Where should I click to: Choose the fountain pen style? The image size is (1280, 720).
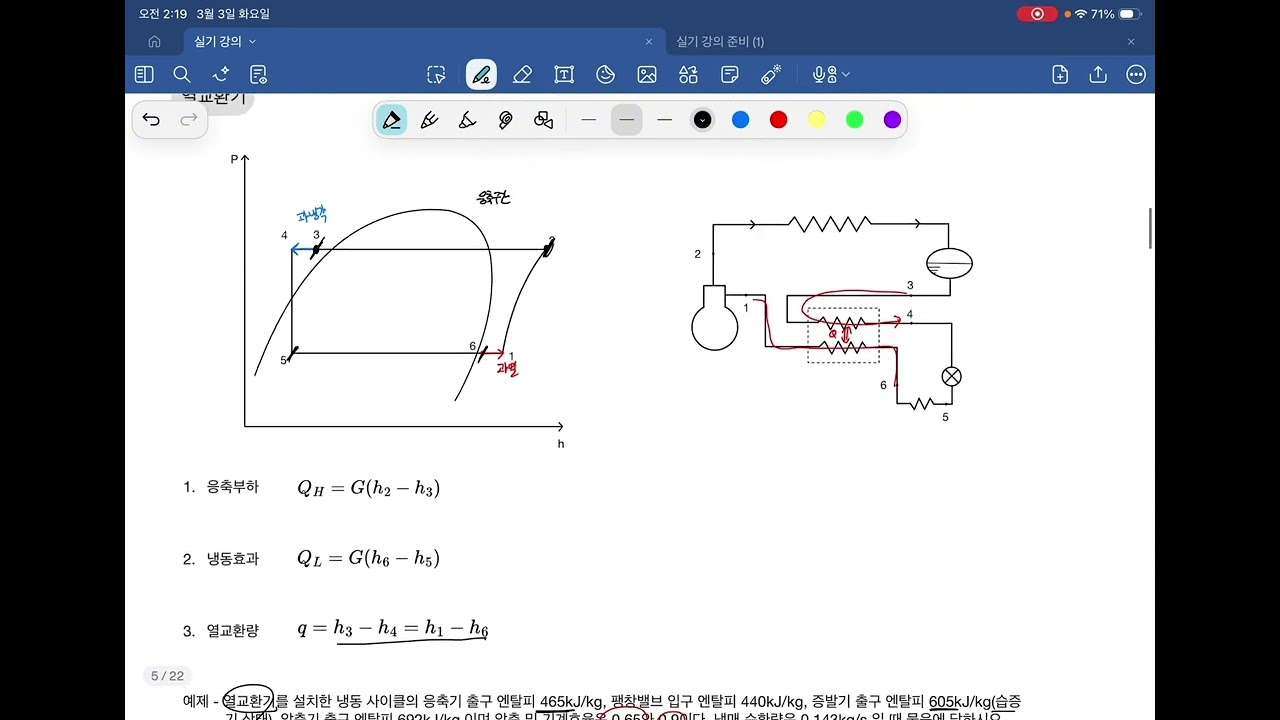click(391, 120)
